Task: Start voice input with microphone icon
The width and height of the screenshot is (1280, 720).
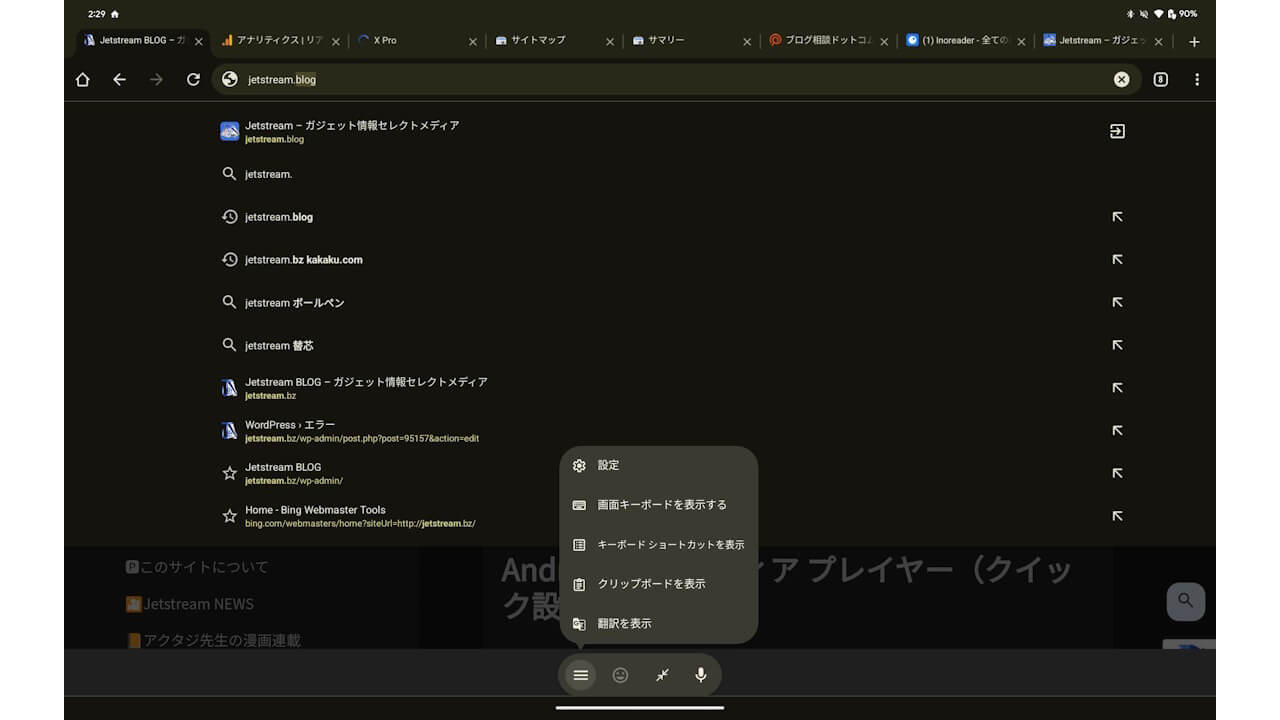Action: pyautogui.click(x=701, y=675)
